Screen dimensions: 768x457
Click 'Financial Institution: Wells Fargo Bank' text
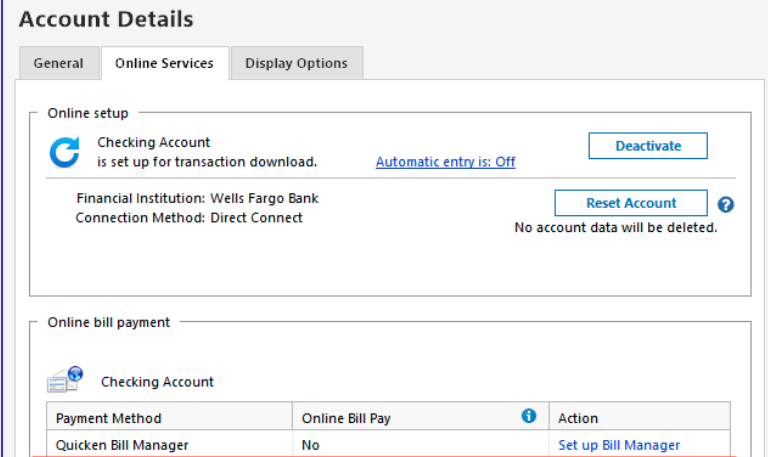[x=197, y=198]
